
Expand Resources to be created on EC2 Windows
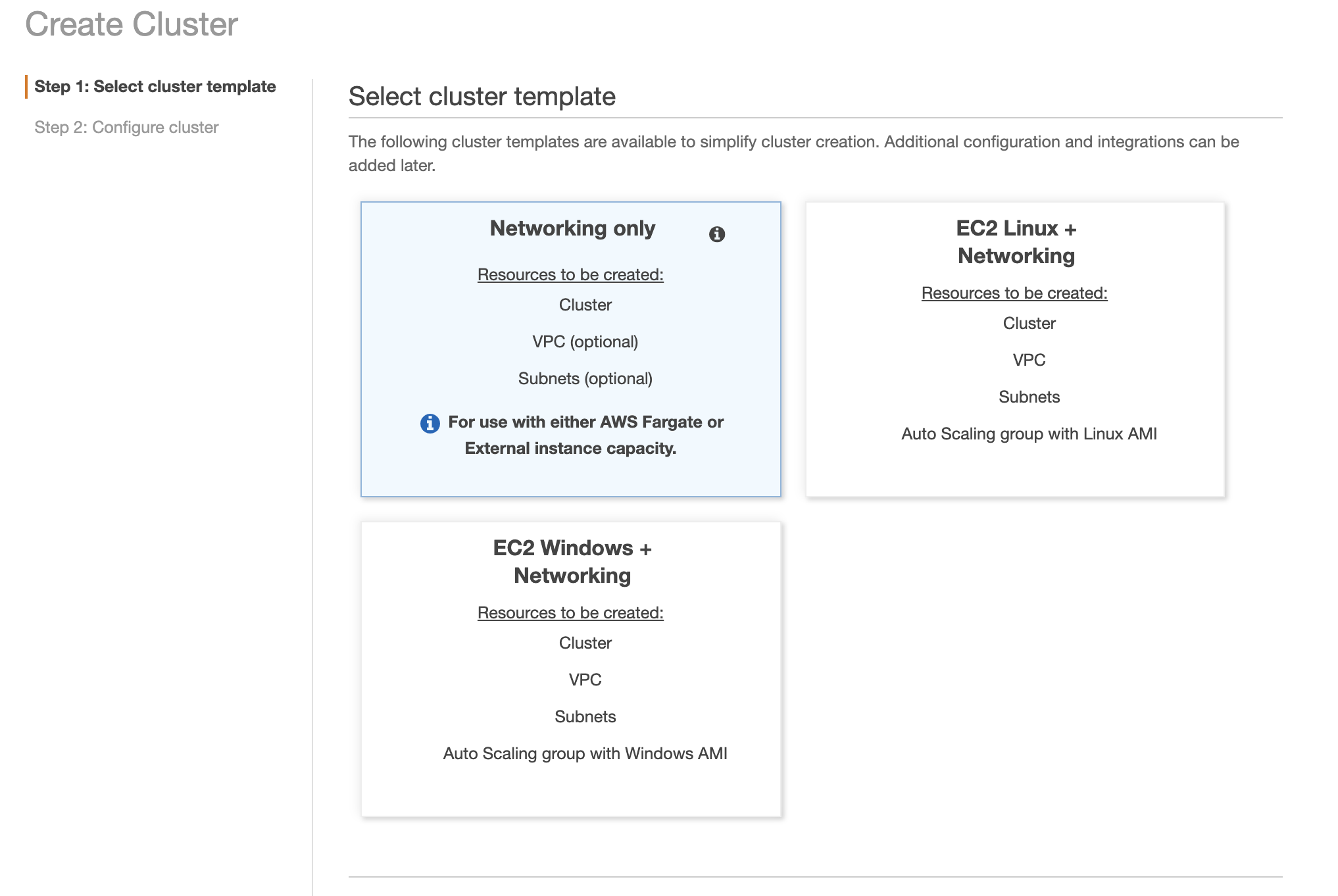click(x=570, y=612)
